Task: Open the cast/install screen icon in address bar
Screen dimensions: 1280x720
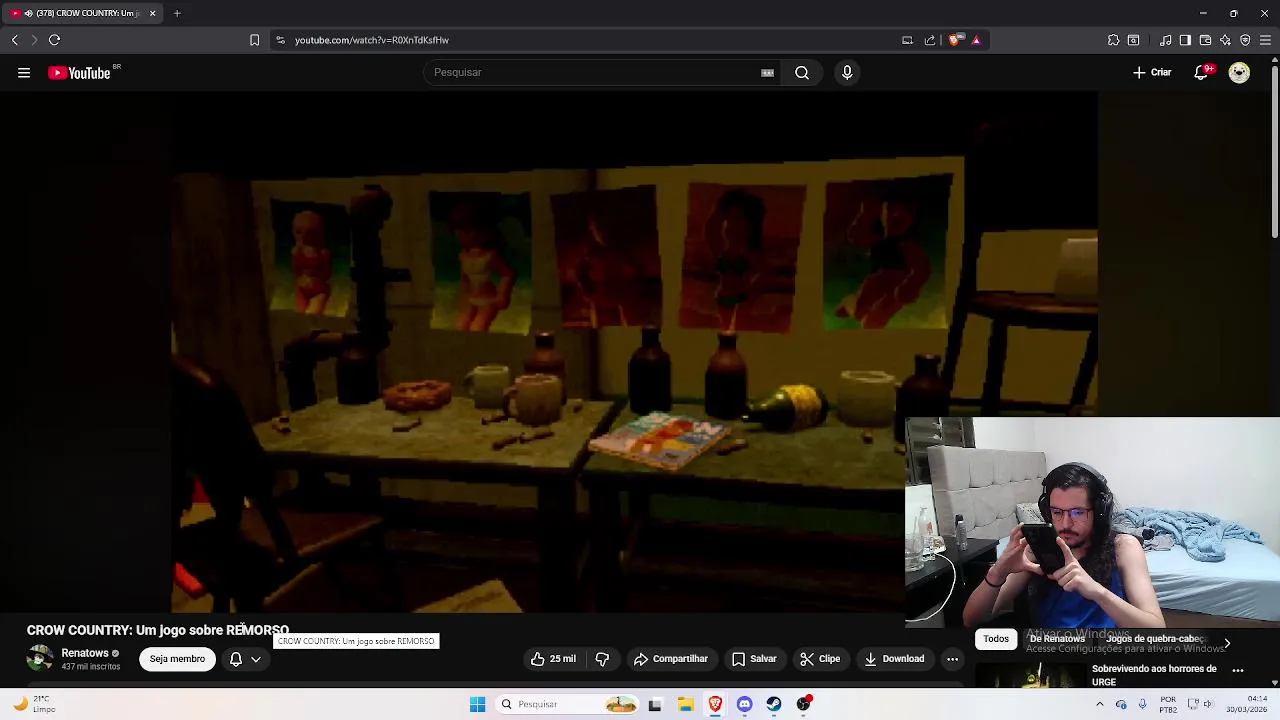Action: (x=907, y=40)
